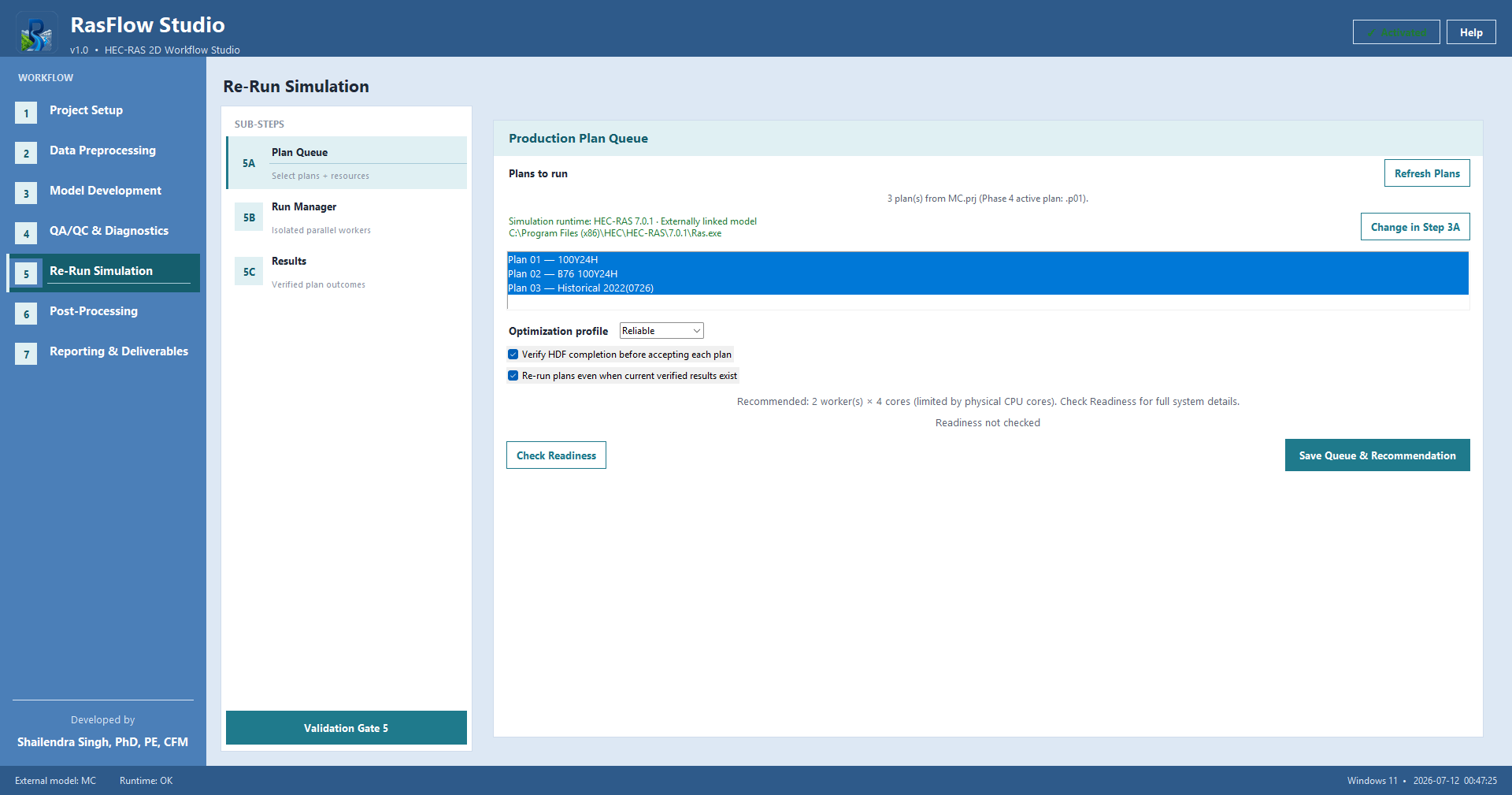Go to Data Preprocessing step

[x=102, y=150]
